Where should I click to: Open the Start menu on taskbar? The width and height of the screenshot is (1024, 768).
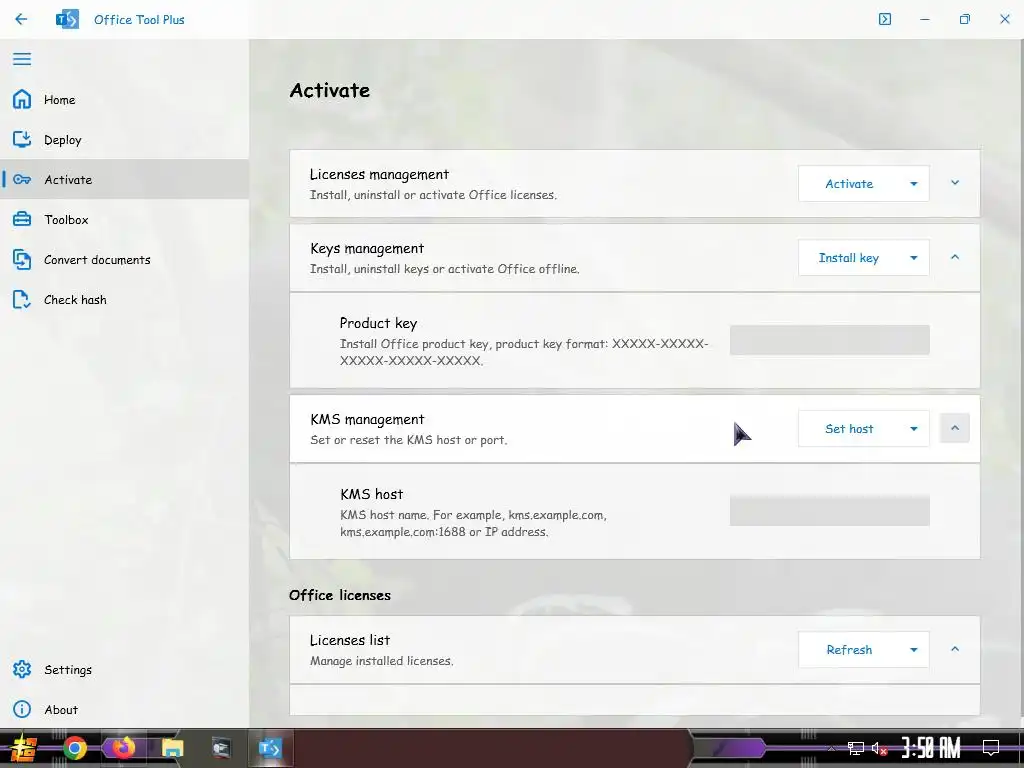point(24,748)
